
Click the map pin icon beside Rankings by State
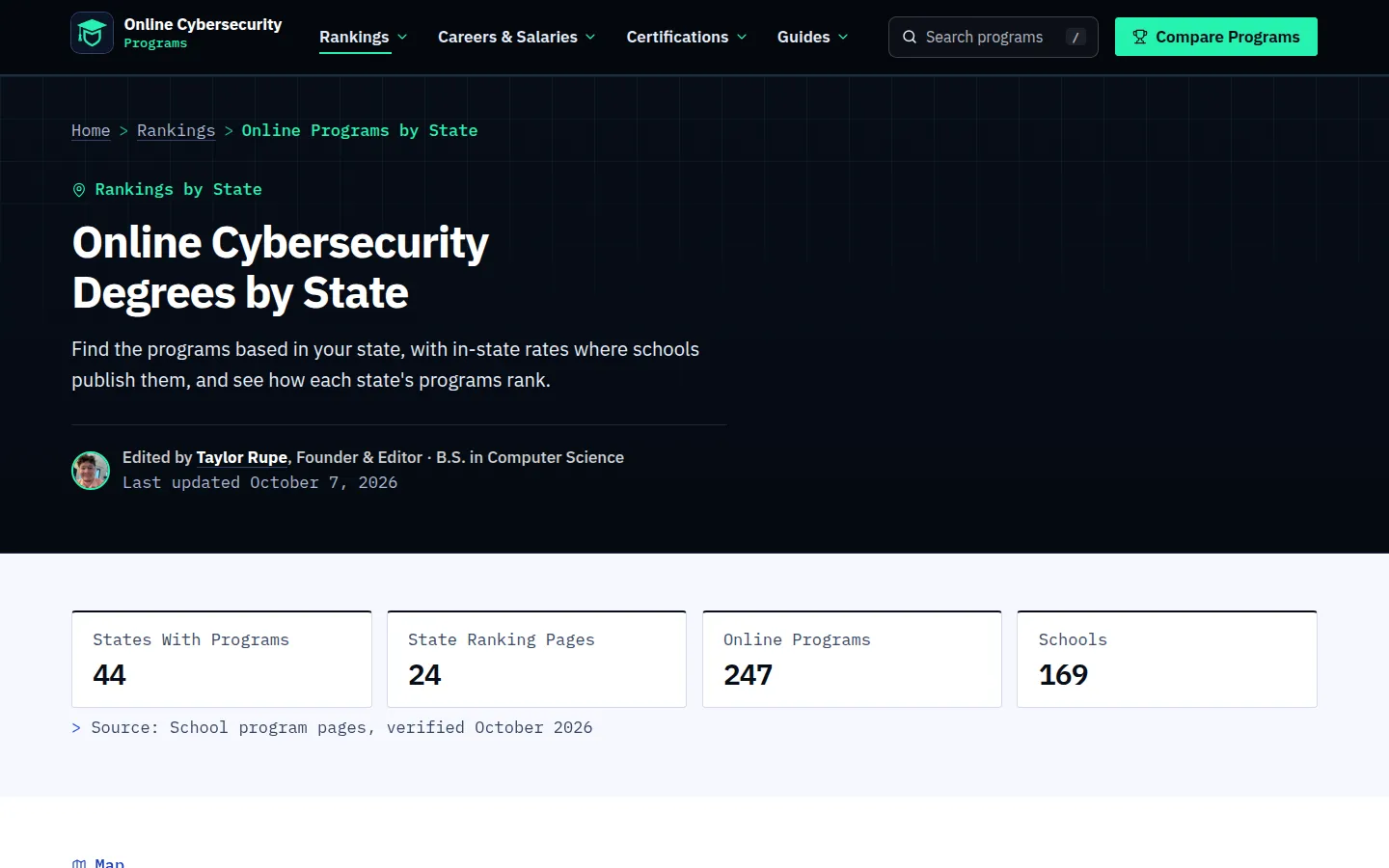79,190
